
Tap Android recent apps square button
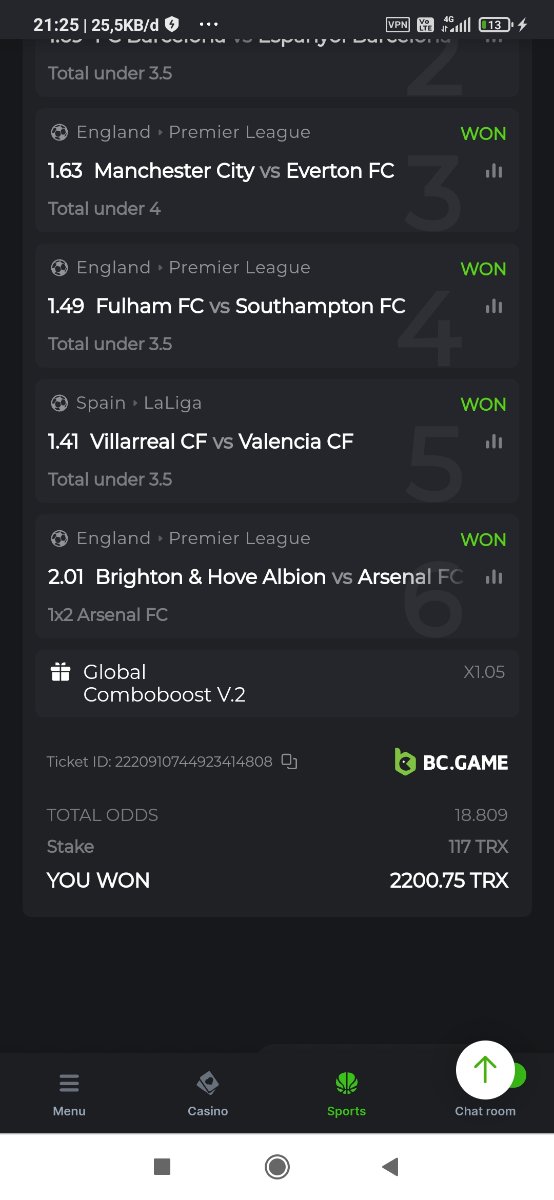162,1166
